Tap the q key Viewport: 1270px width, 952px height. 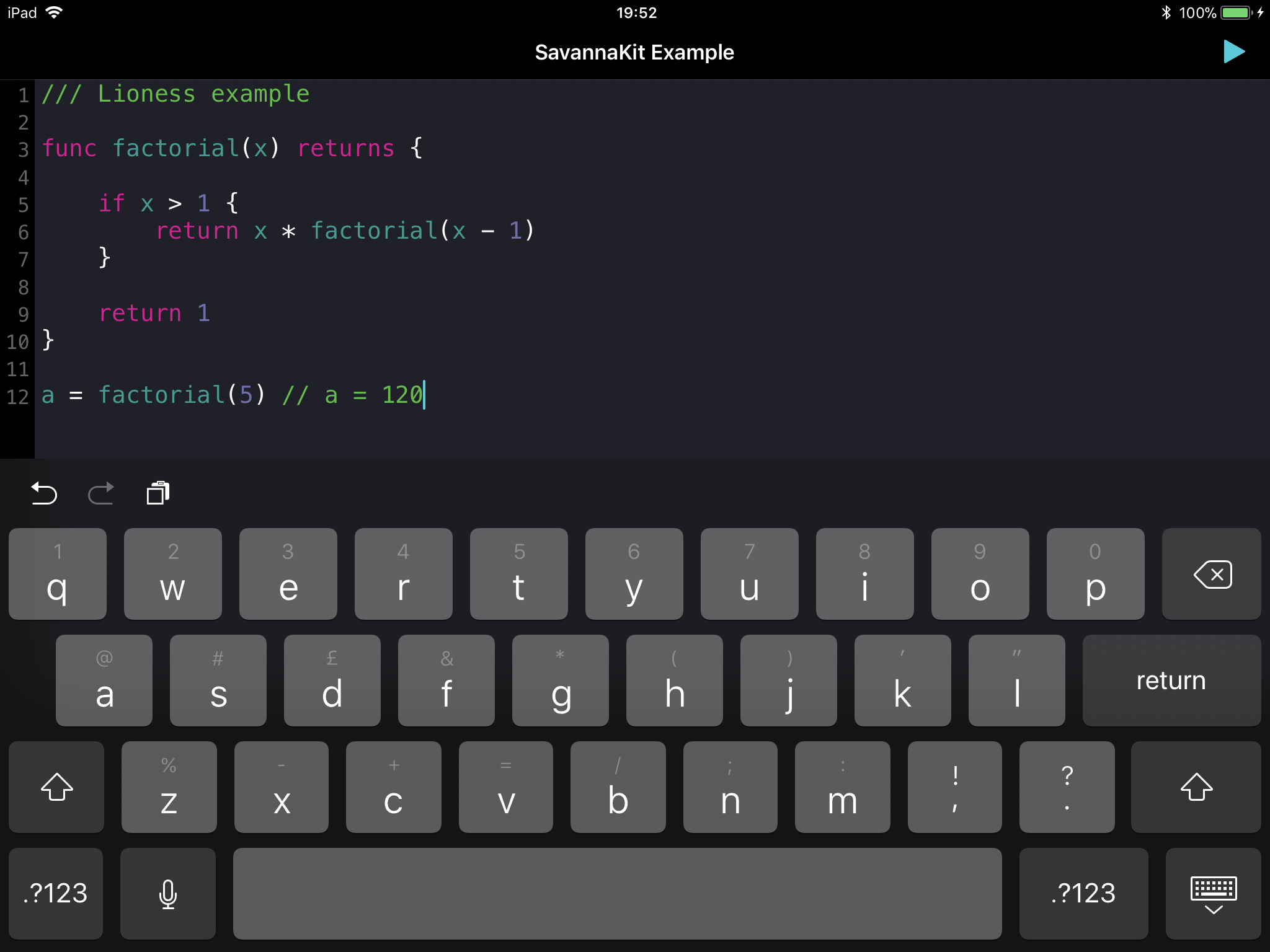pyautogui.click(x=58, y=574)
